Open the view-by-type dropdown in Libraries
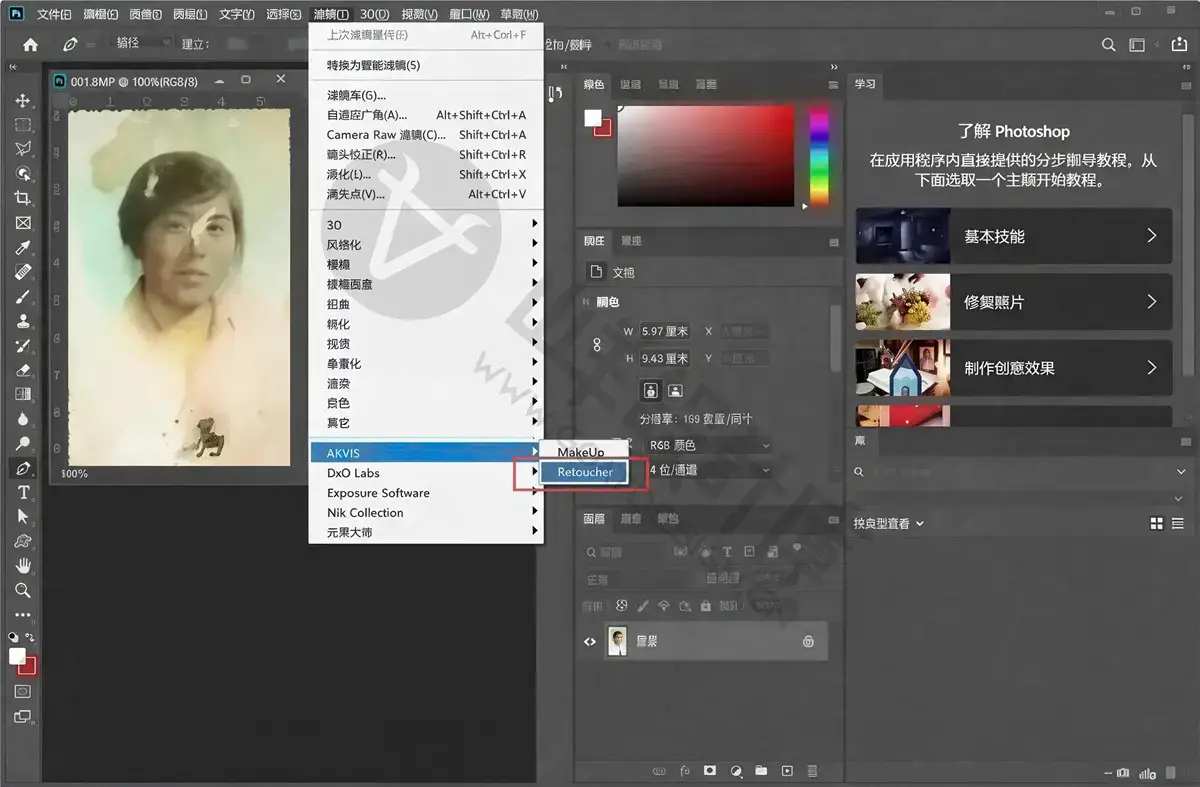The height and width of the screenshot is (787, 1200). (x=889, y=523)
